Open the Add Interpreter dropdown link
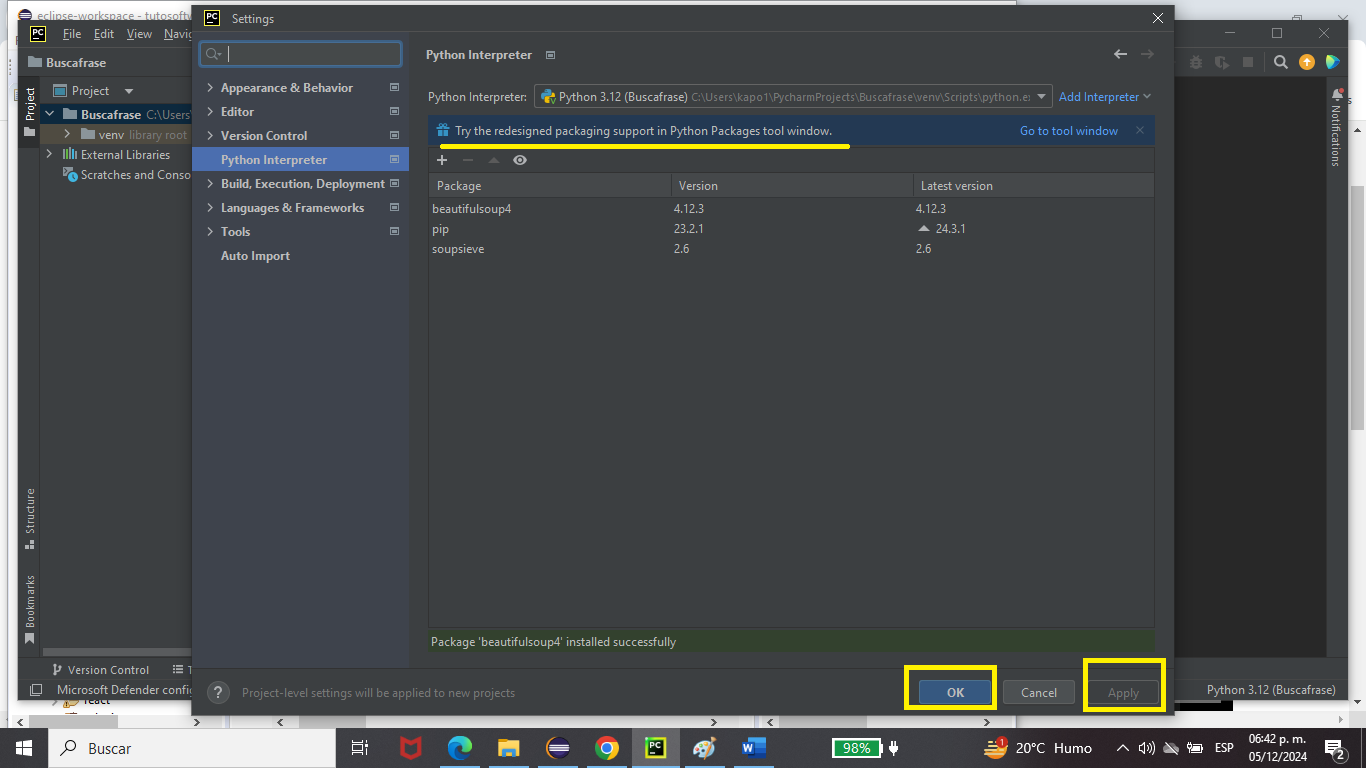This screenshot has height=768, width=1366. coord(1105,97)
